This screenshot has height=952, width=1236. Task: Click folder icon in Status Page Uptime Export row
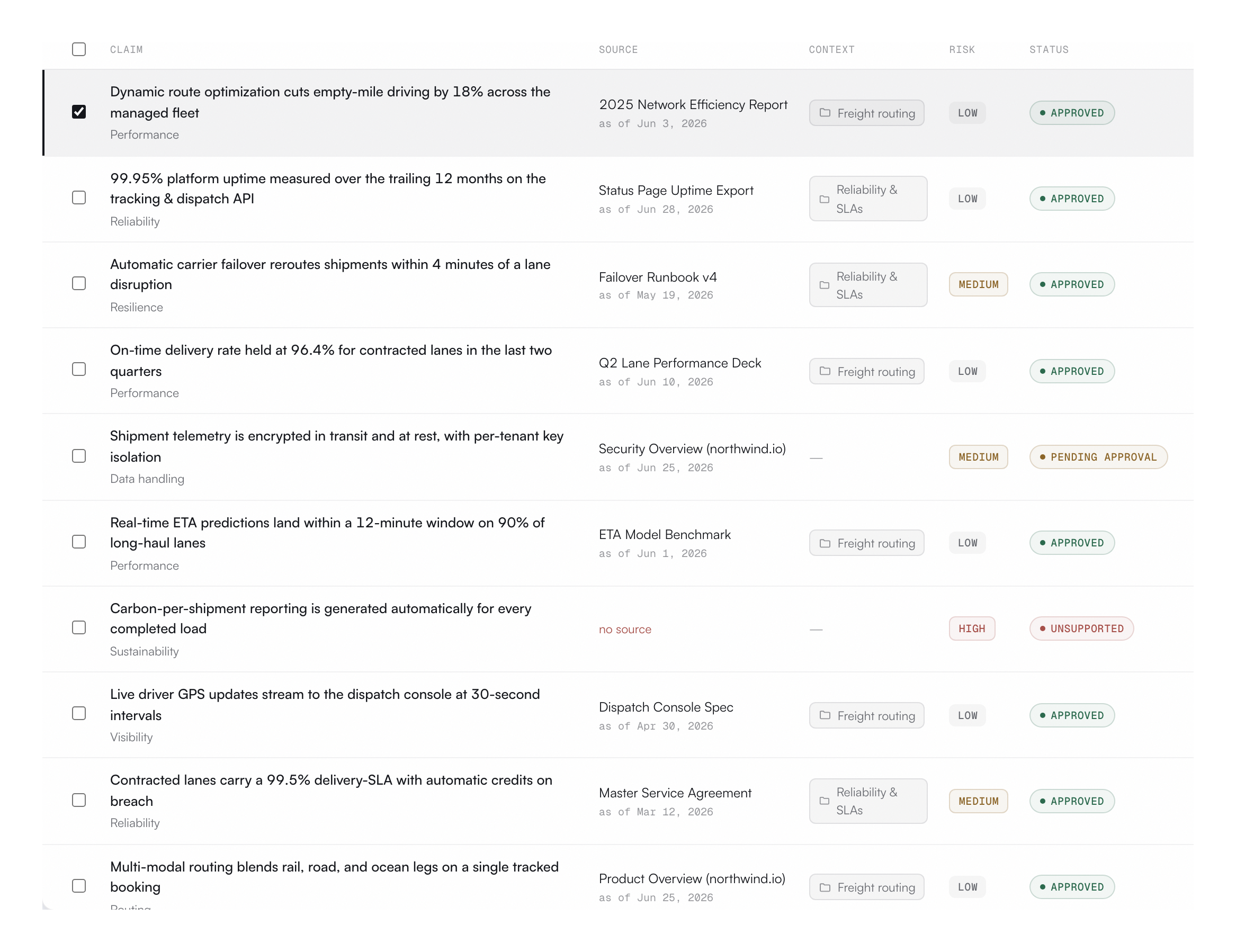point(825,199)
